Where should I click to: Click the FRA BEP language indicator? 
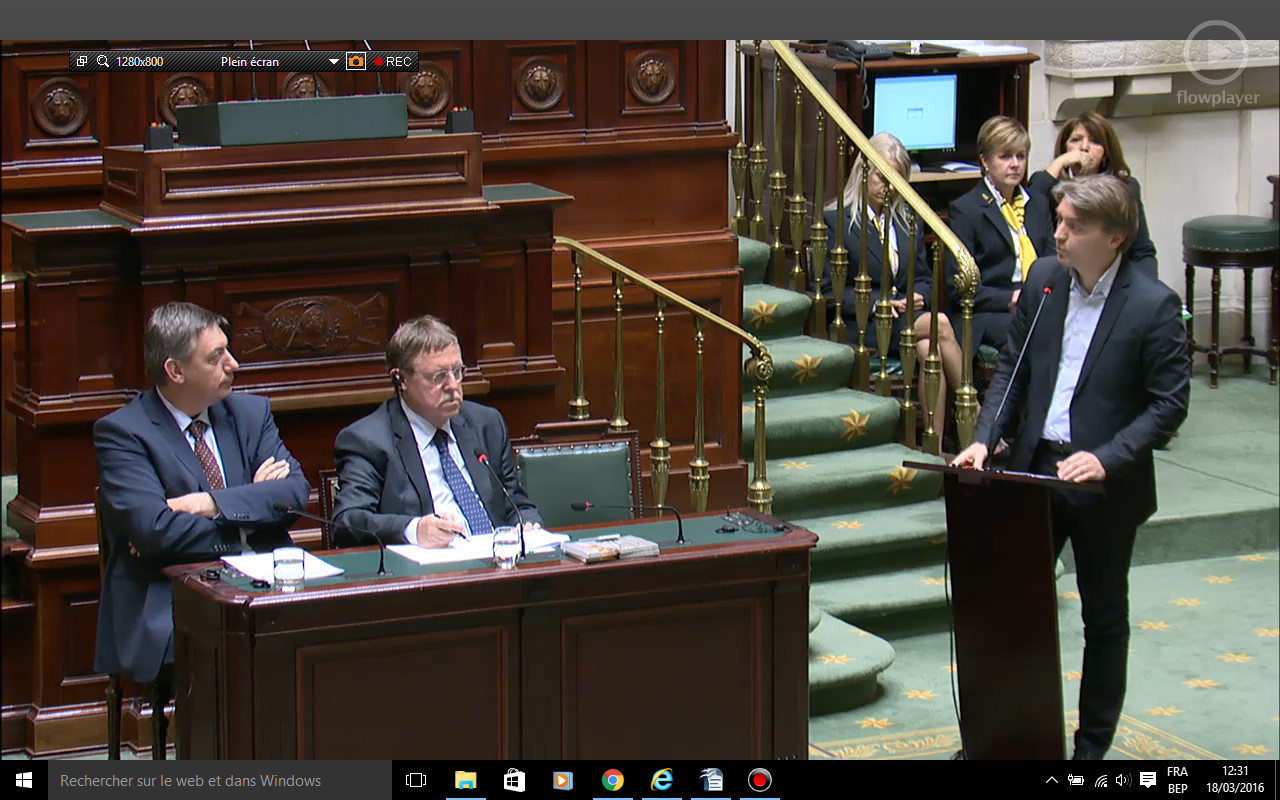click(1177, 780)
